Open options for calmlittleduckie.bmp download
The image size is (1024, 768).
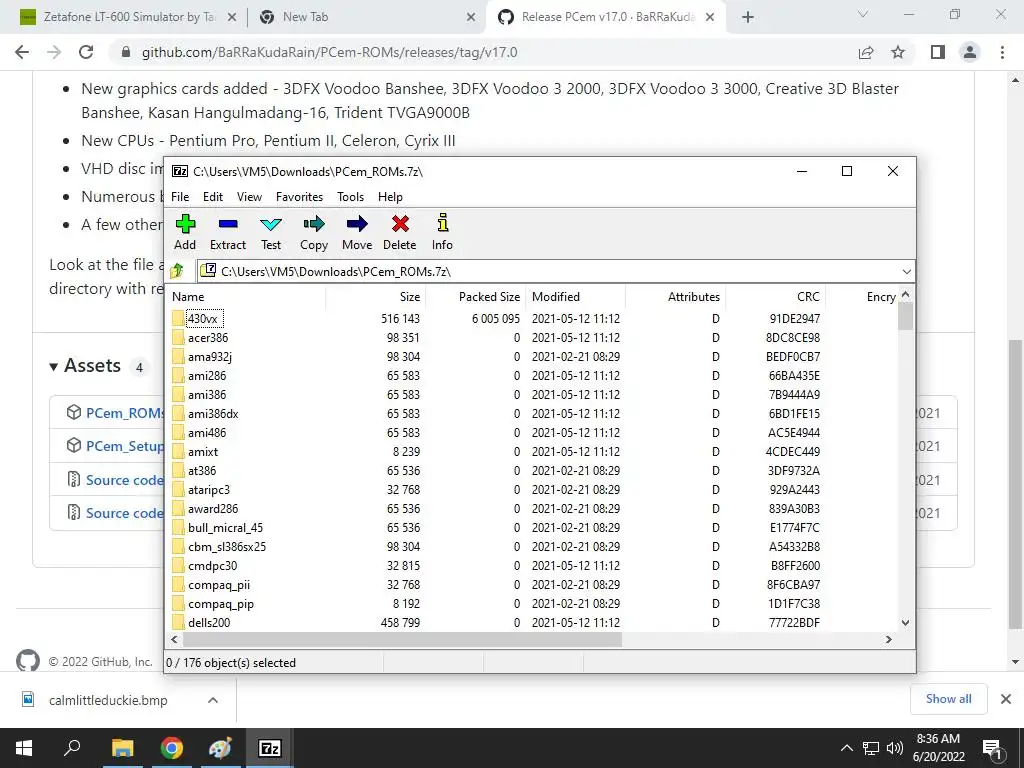212,700
